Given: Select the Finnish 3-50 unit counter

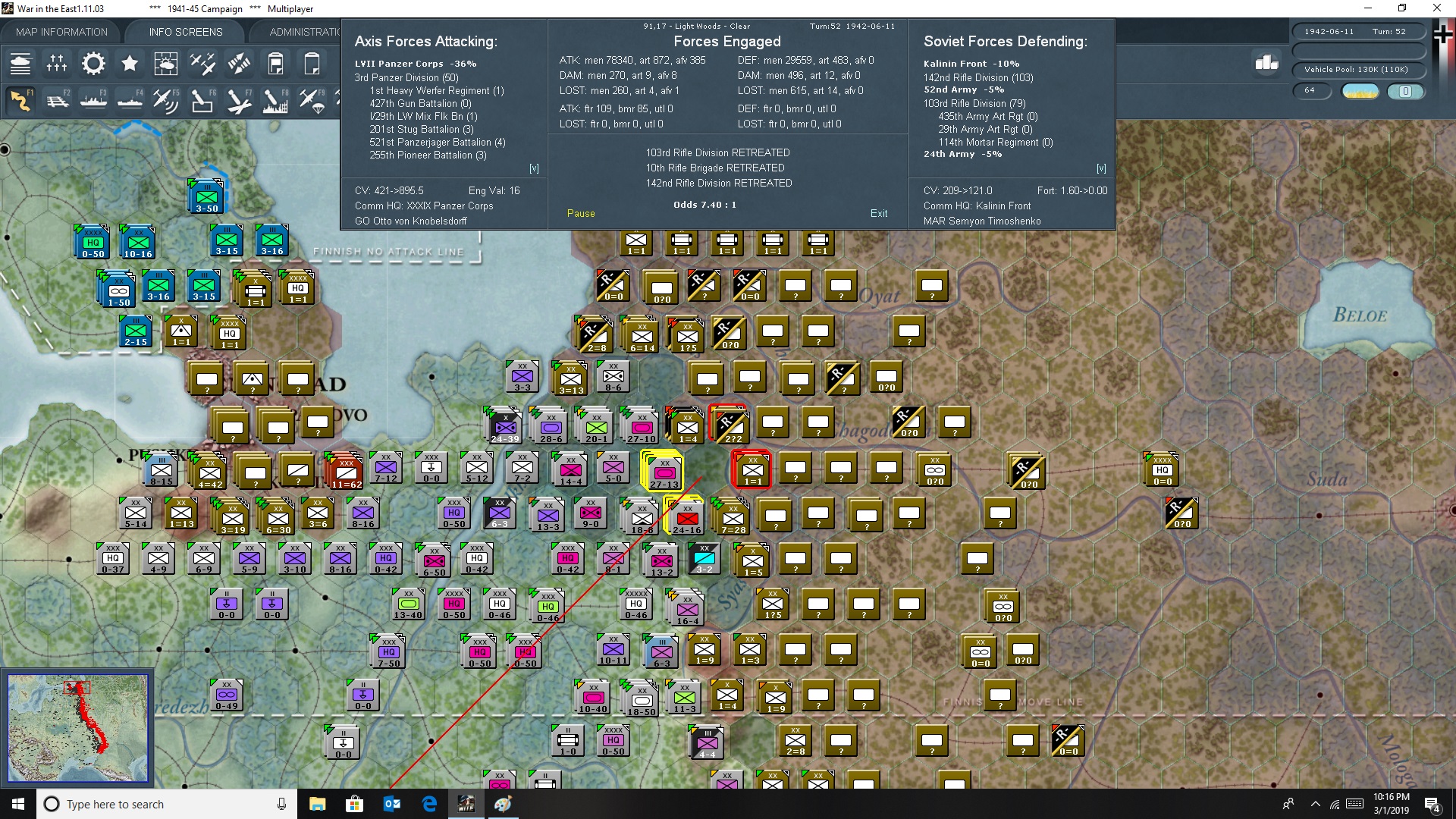Looking at the screenshot, I should point(207,196).
